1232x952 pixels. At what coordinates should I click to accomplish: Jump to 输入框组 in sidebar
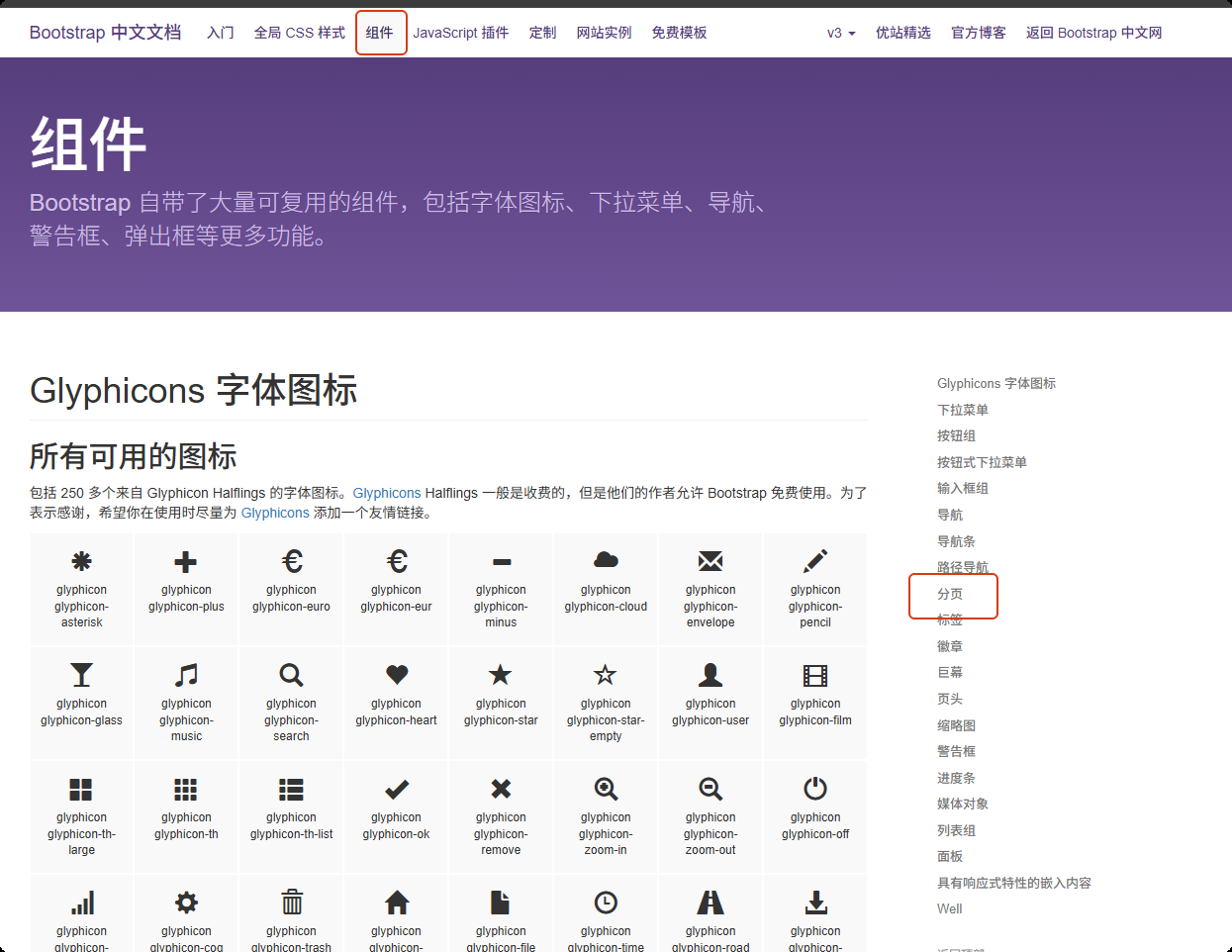963,488
